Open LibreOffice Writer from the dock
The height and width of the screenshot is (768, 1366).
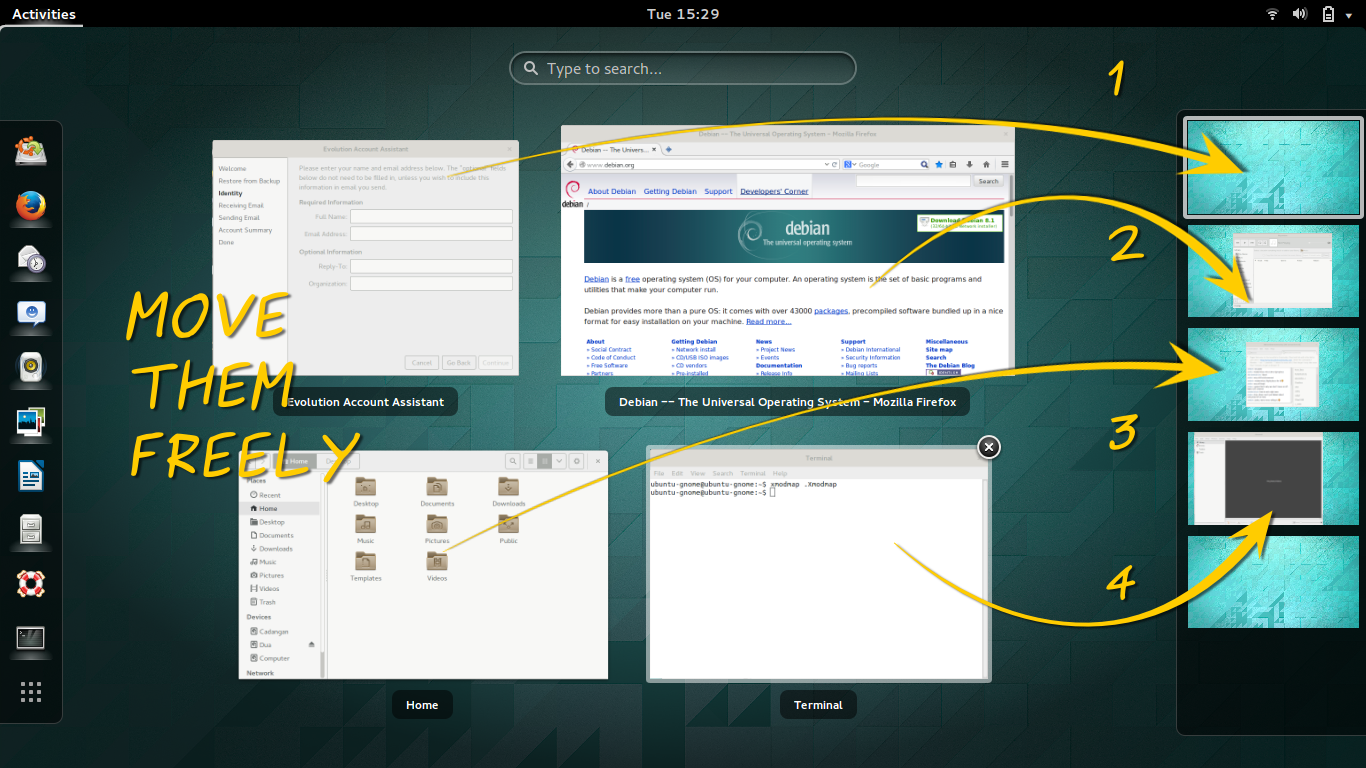pyautogui.click(x=30, y=476)
